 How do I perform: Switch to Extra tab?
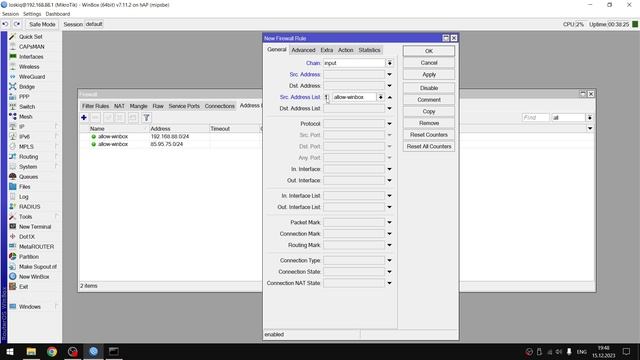tap(327, 50)
